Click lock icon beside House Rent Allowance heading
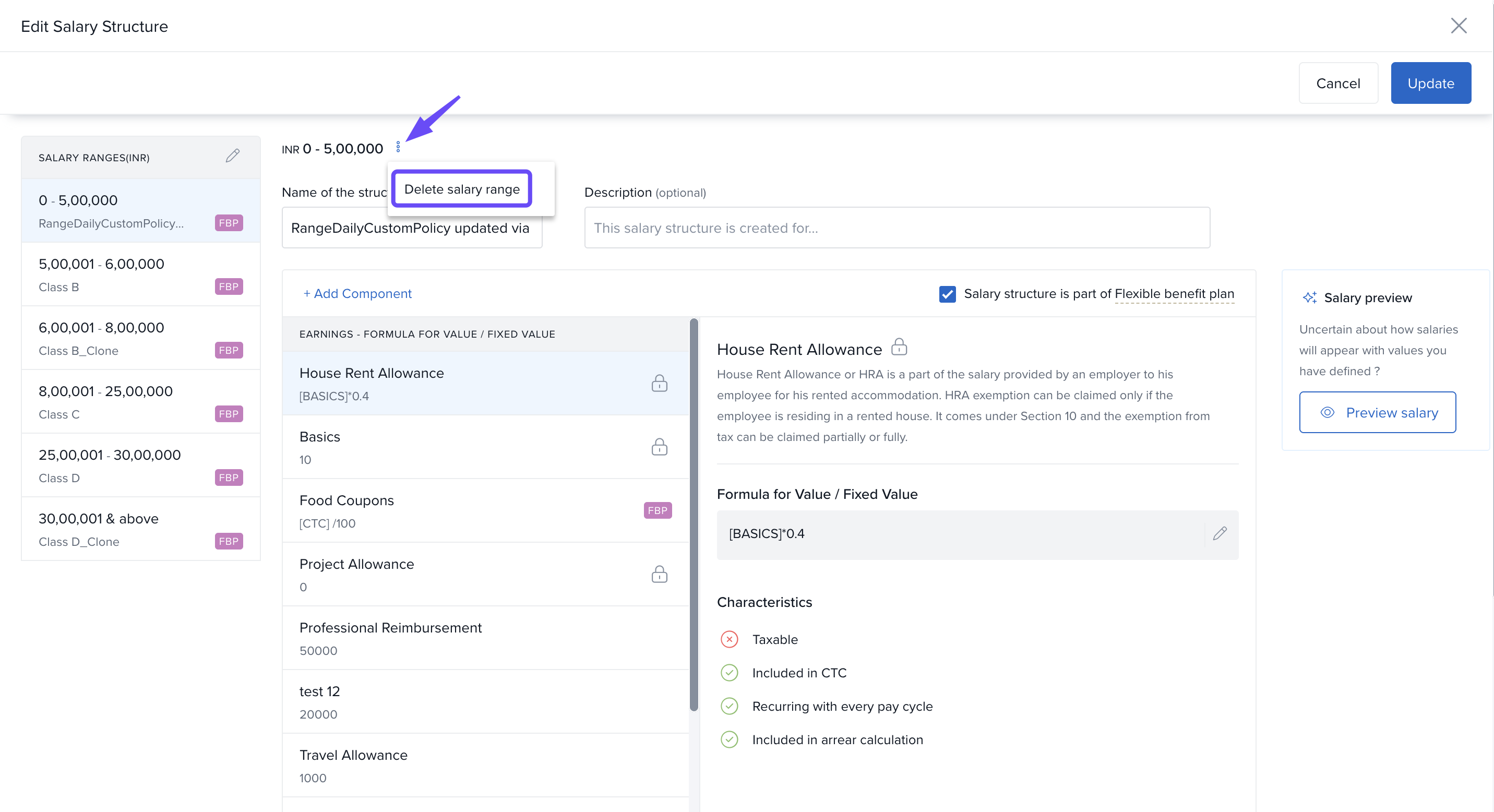Screen dimensions: 1494x812 (x=899, y=348)
